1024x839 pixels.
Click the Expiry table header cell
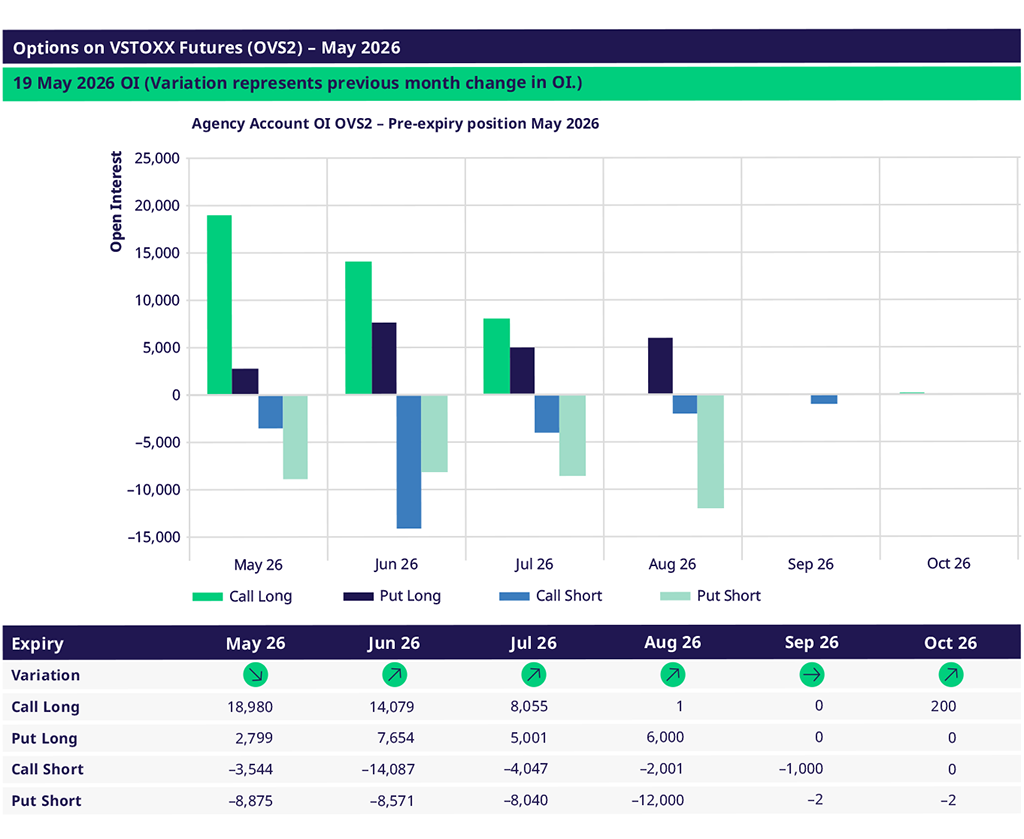point(38,644)
